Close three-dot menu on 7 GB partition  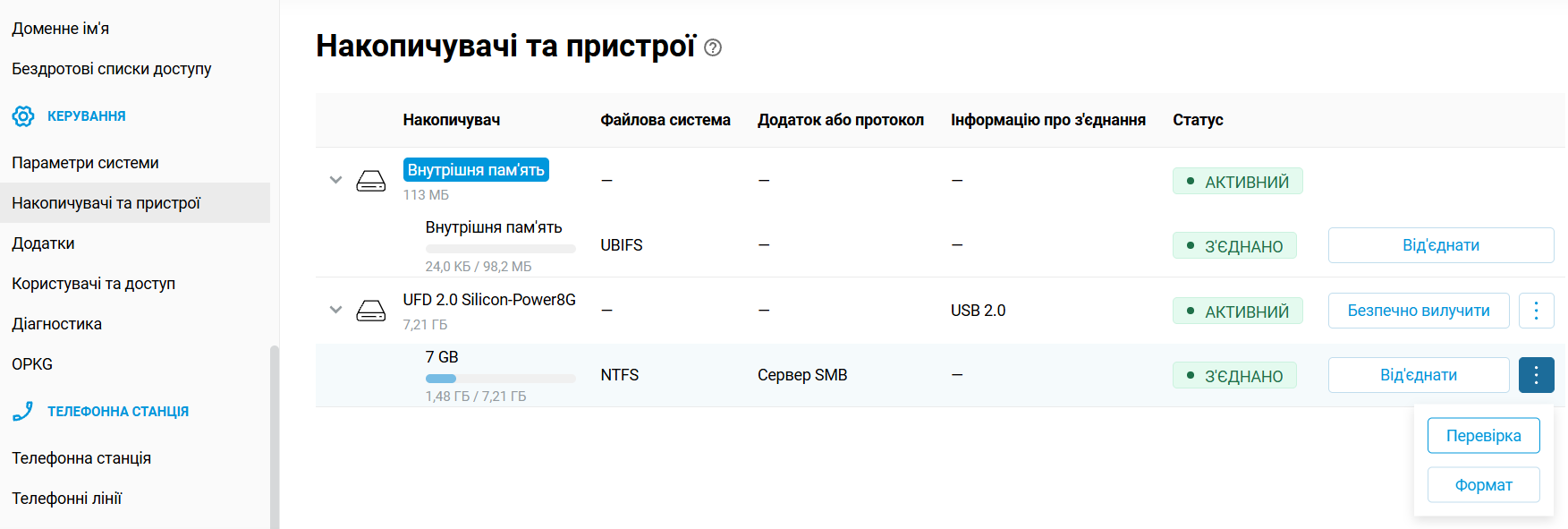pyautogui.click(x=1537, y=375)
